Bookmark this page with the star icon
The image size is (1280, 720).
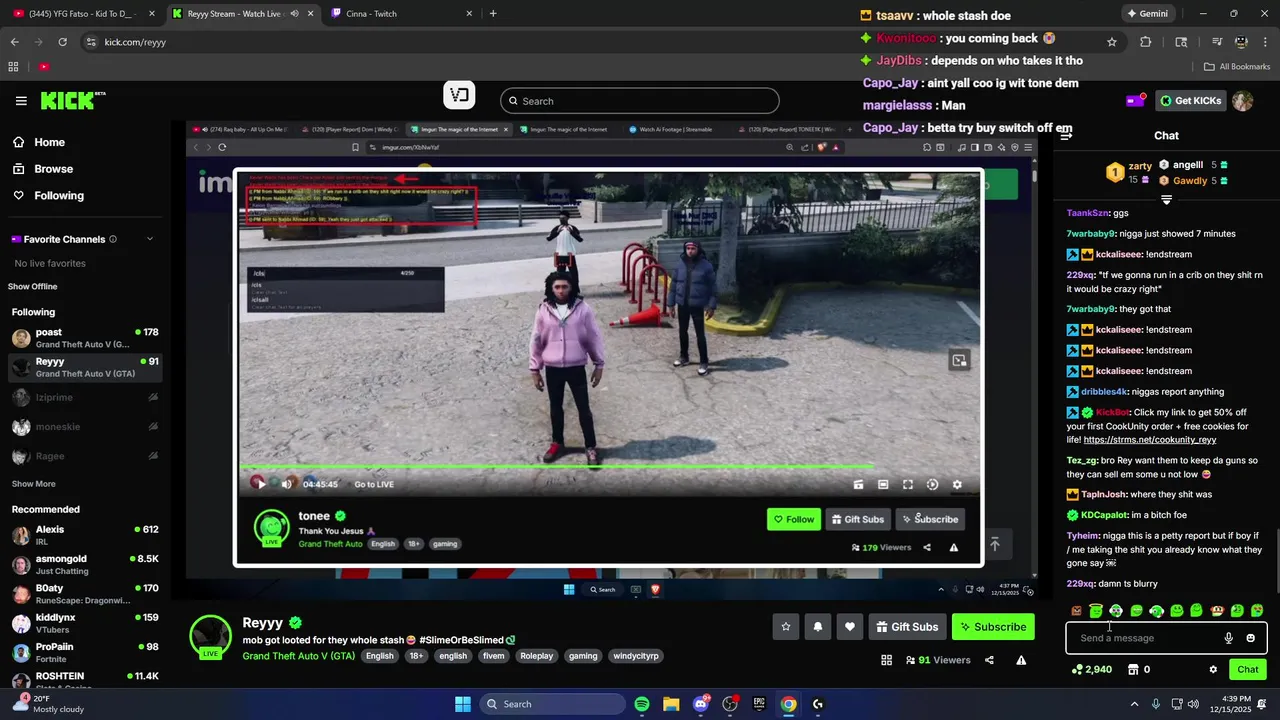point(1112,42)
